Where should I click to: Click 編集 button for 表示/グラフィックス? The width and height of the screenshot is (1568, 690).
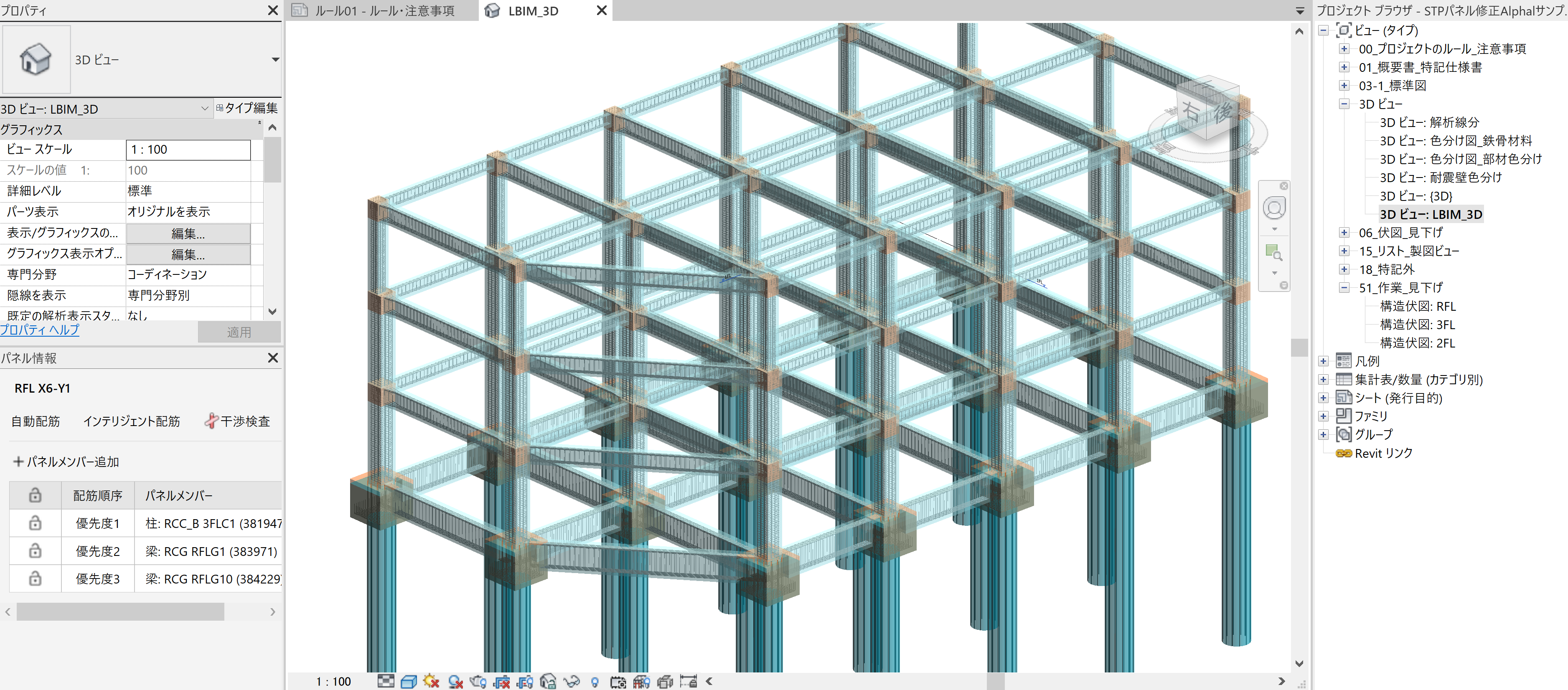click(x=188, y=233)
